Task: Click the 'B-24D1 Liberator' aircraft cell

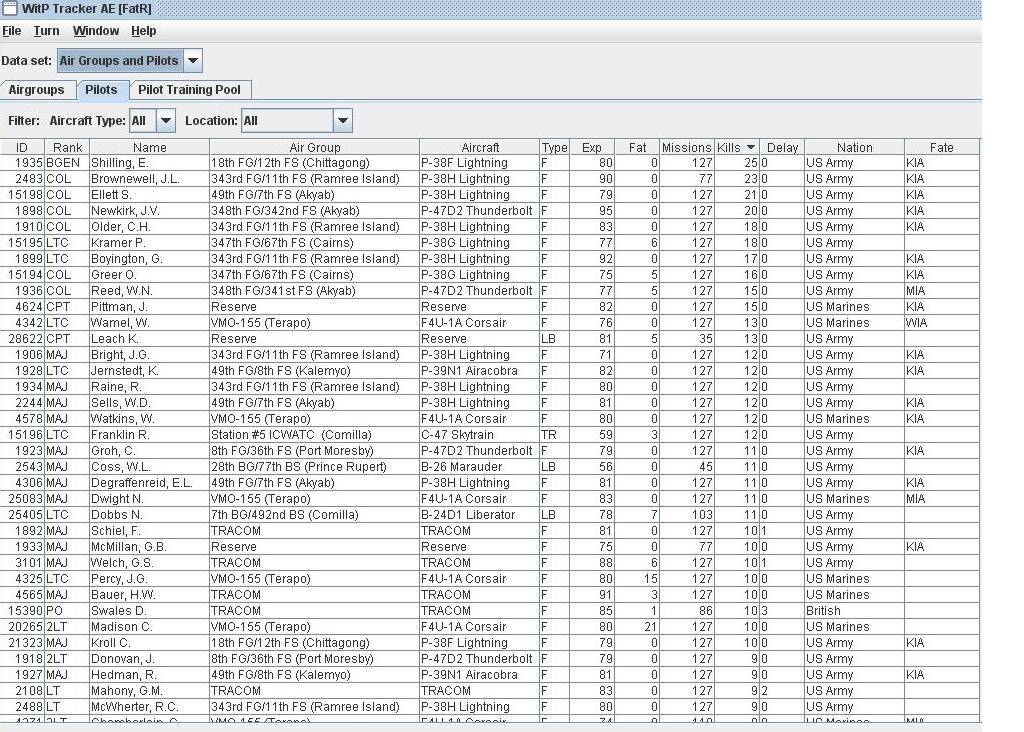Action: point(480,515)
